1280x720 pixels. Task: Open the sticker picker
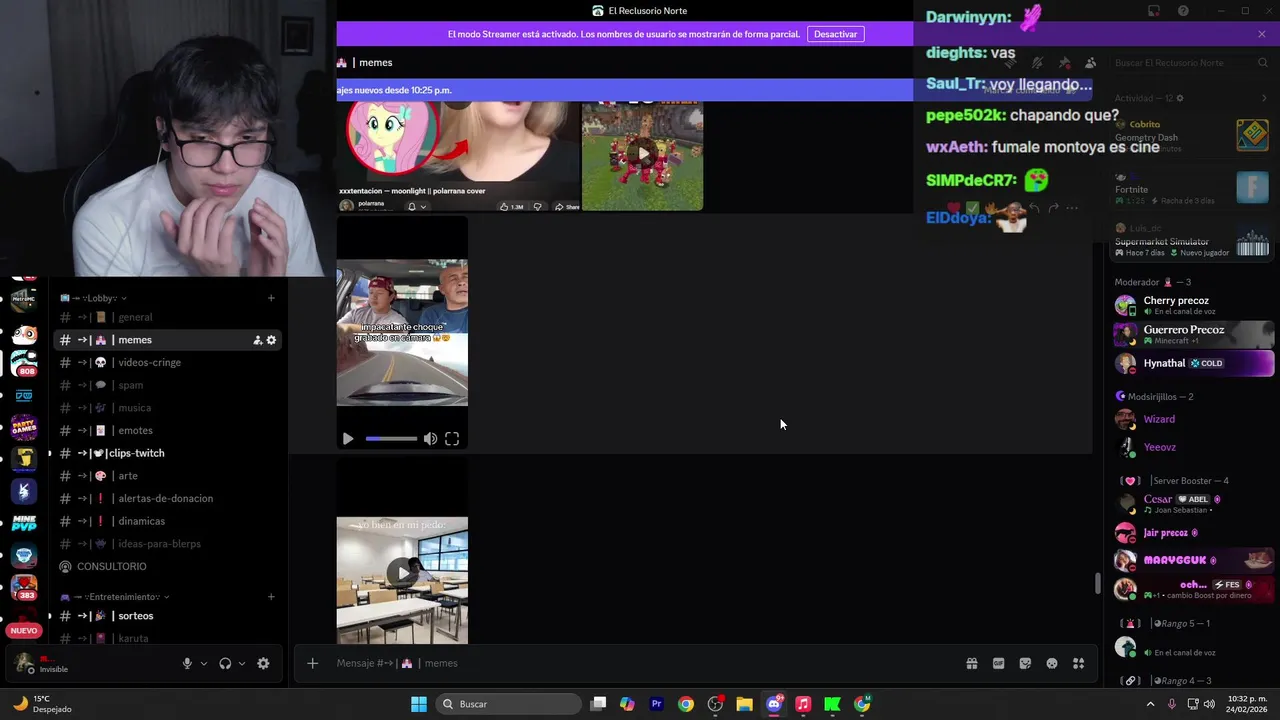pos(1025,663)
